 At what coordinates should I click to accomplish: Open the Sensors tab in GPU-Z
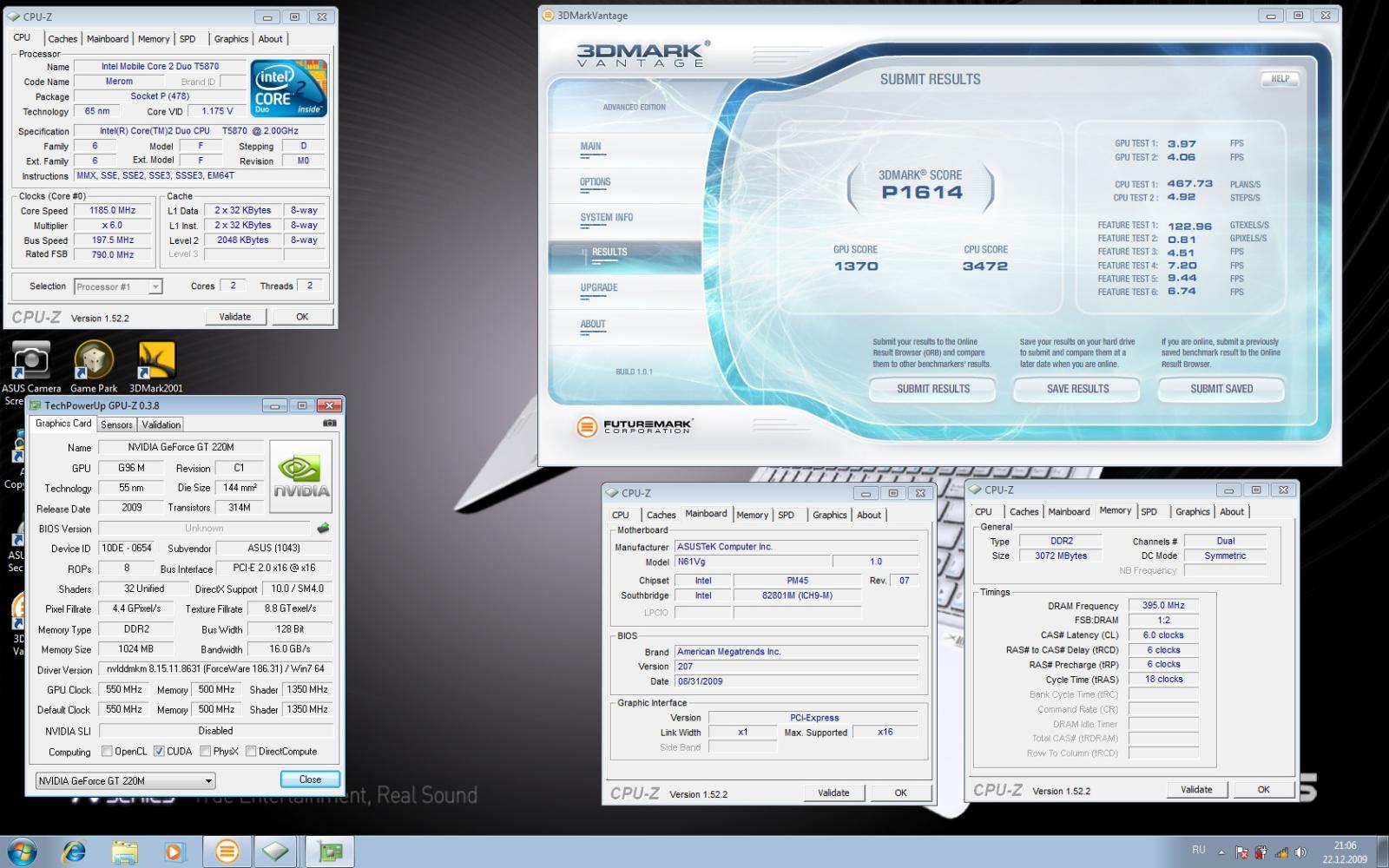pos(116,424)
